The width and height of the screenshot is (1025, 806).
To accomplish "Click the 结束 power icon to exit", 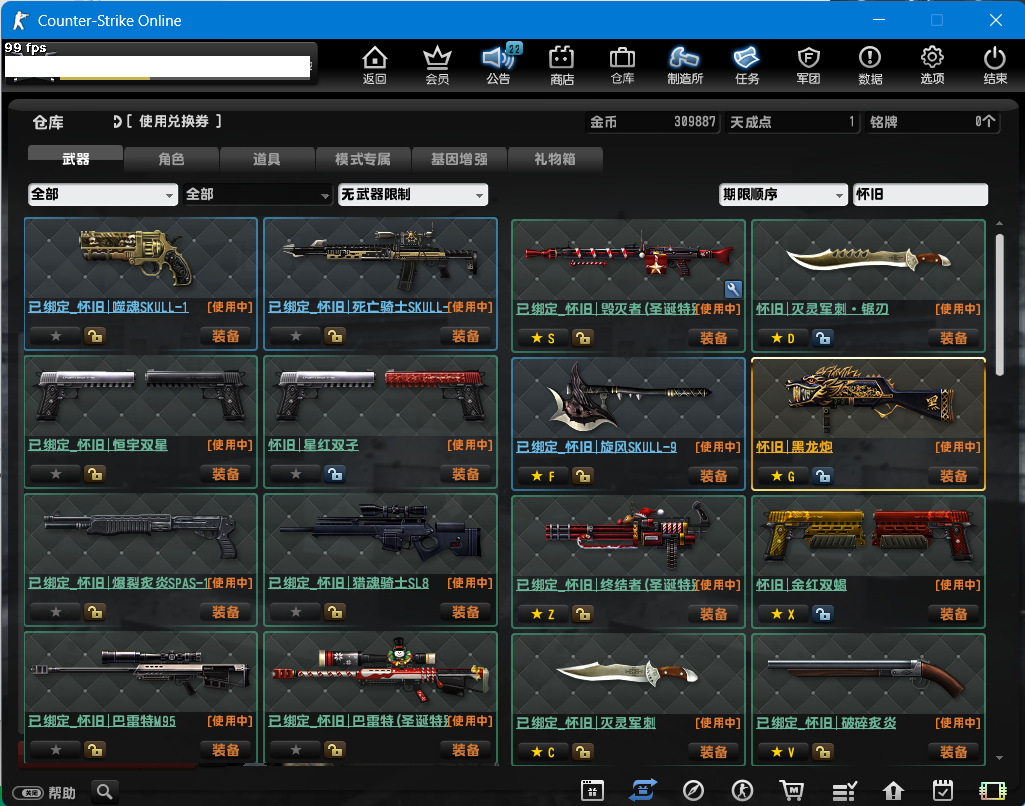I will (995, 64).
